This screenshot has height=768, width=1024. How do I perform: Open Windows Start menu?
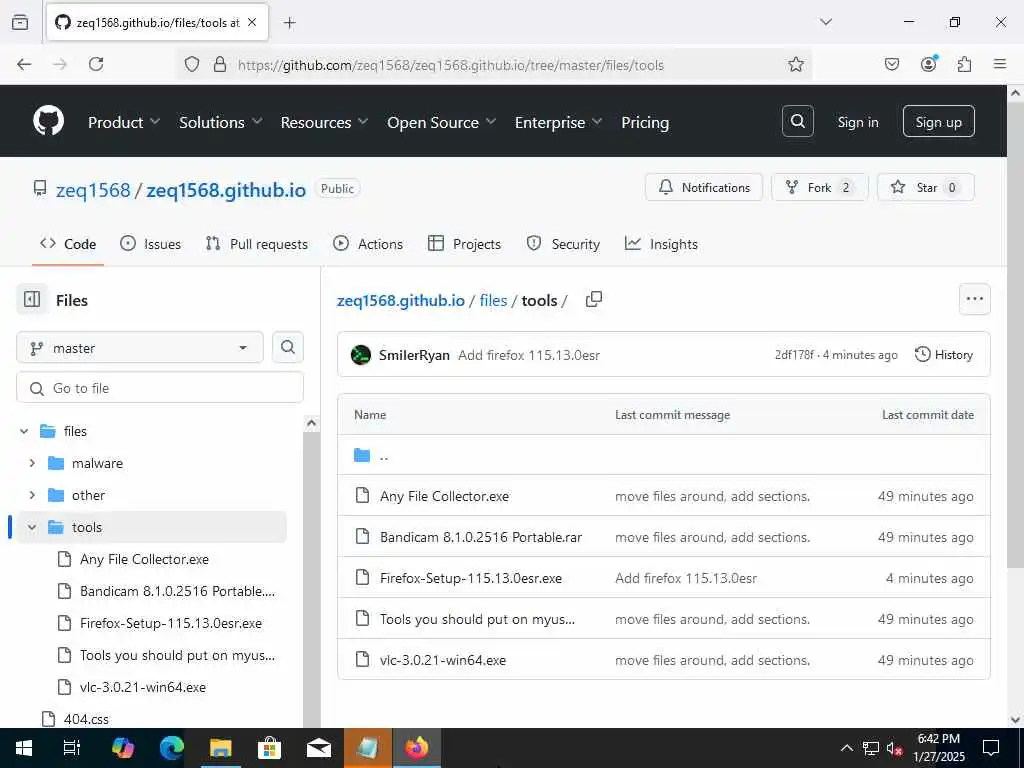tap(24, 748)
